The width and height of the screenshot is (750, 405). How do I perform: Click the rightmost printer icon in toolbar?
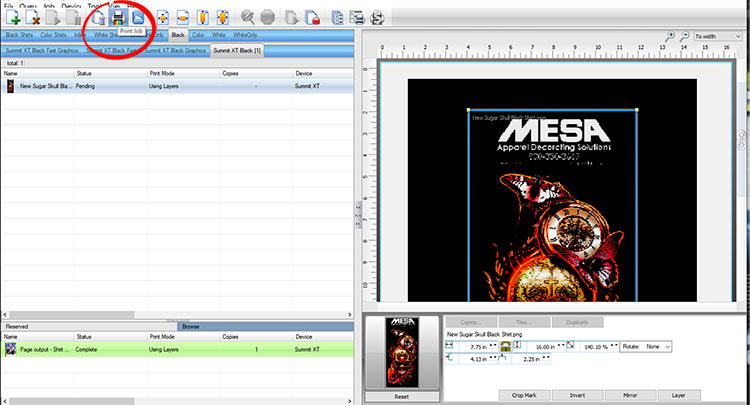378,17
